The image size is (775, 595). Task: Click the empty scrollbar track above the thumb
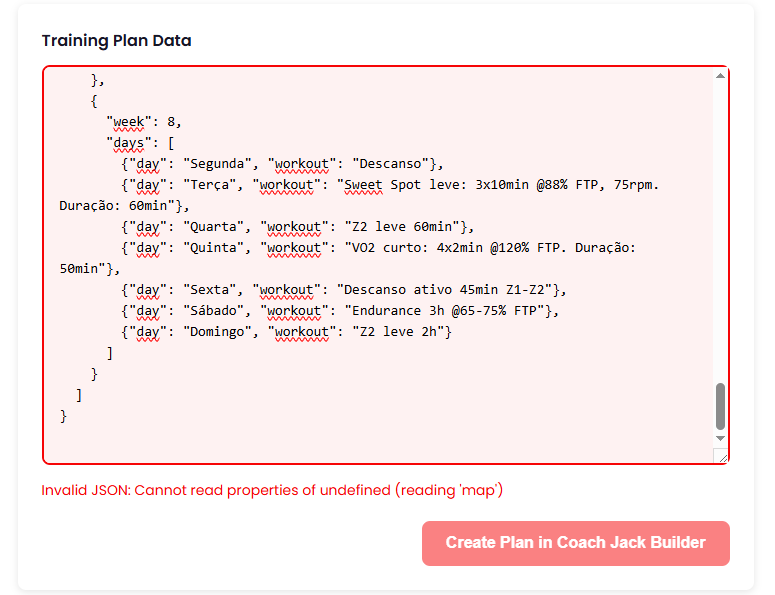tap(720, 230)
